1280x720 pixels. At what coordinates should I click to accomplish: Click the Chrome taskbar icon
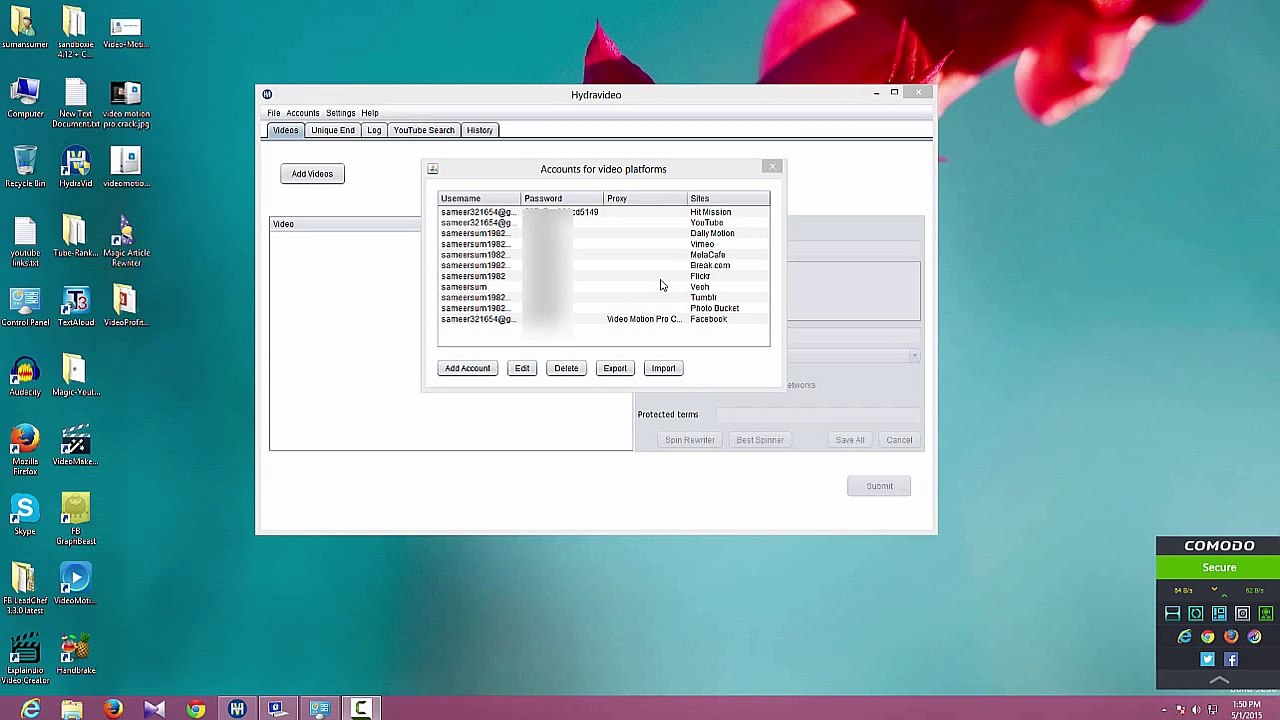tap(195, 709)
